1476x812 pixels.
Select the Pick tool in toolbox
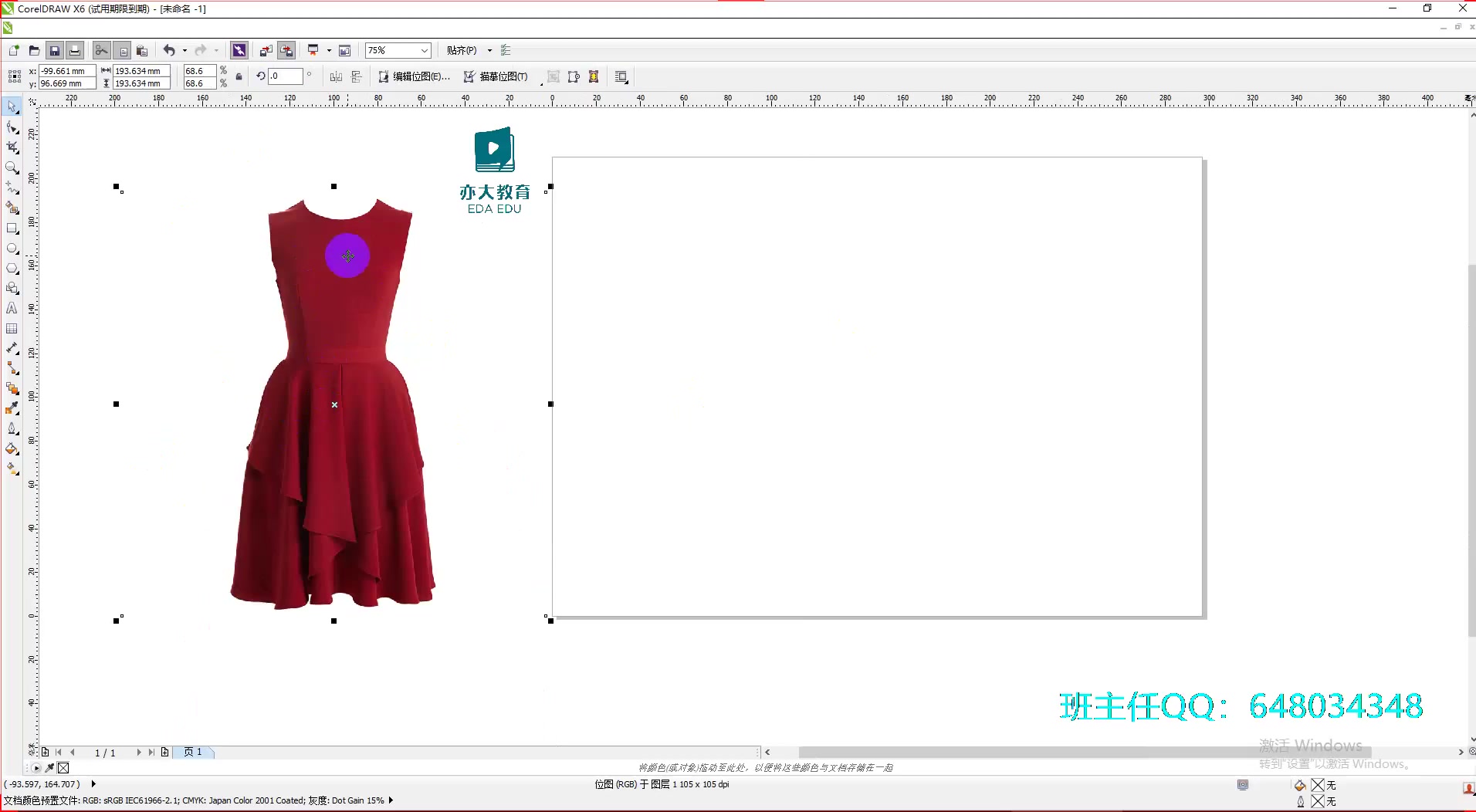point(12,107)
